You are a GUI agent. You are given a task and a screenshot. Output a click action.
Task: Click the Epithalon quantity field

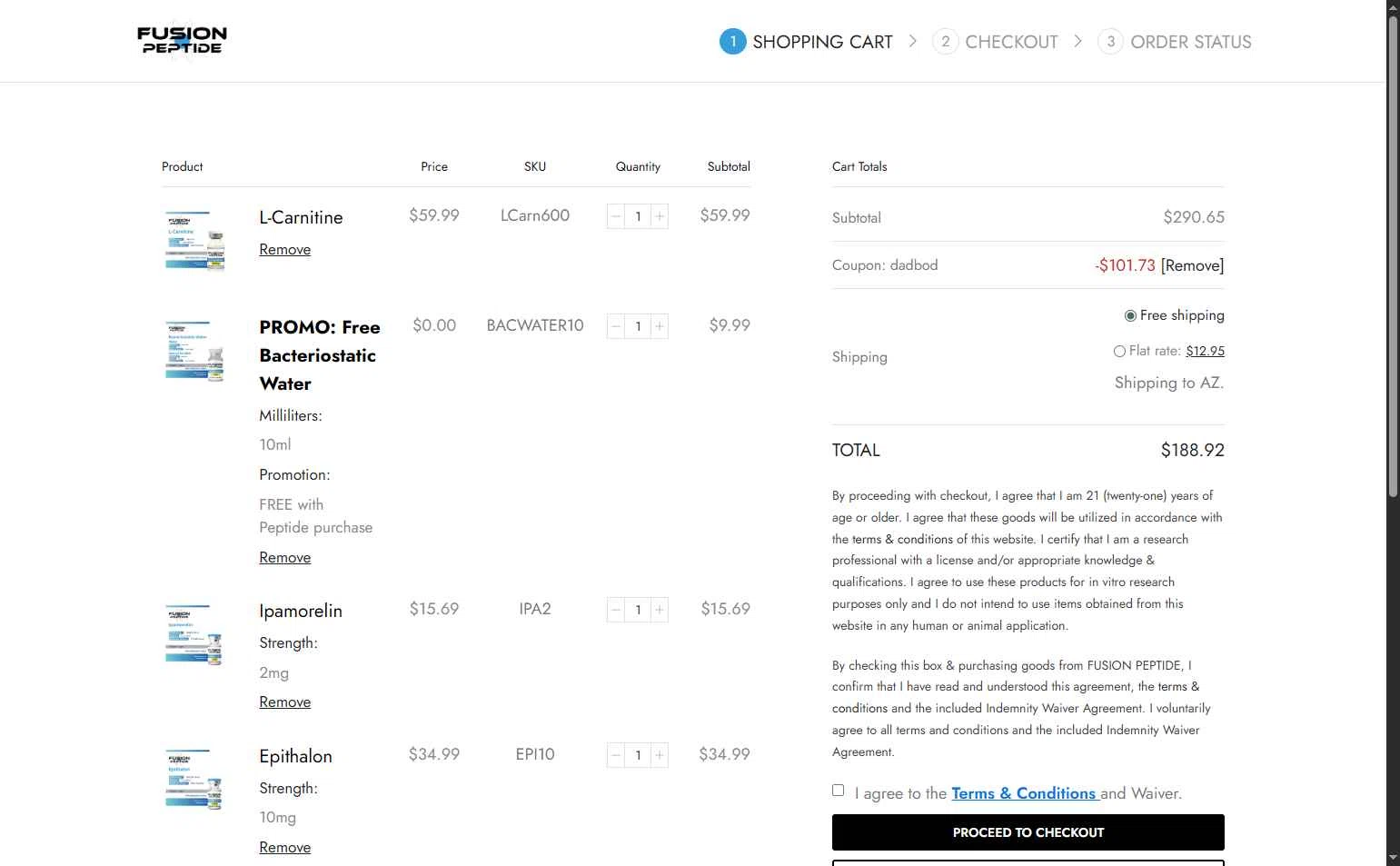tap(638, 755)
